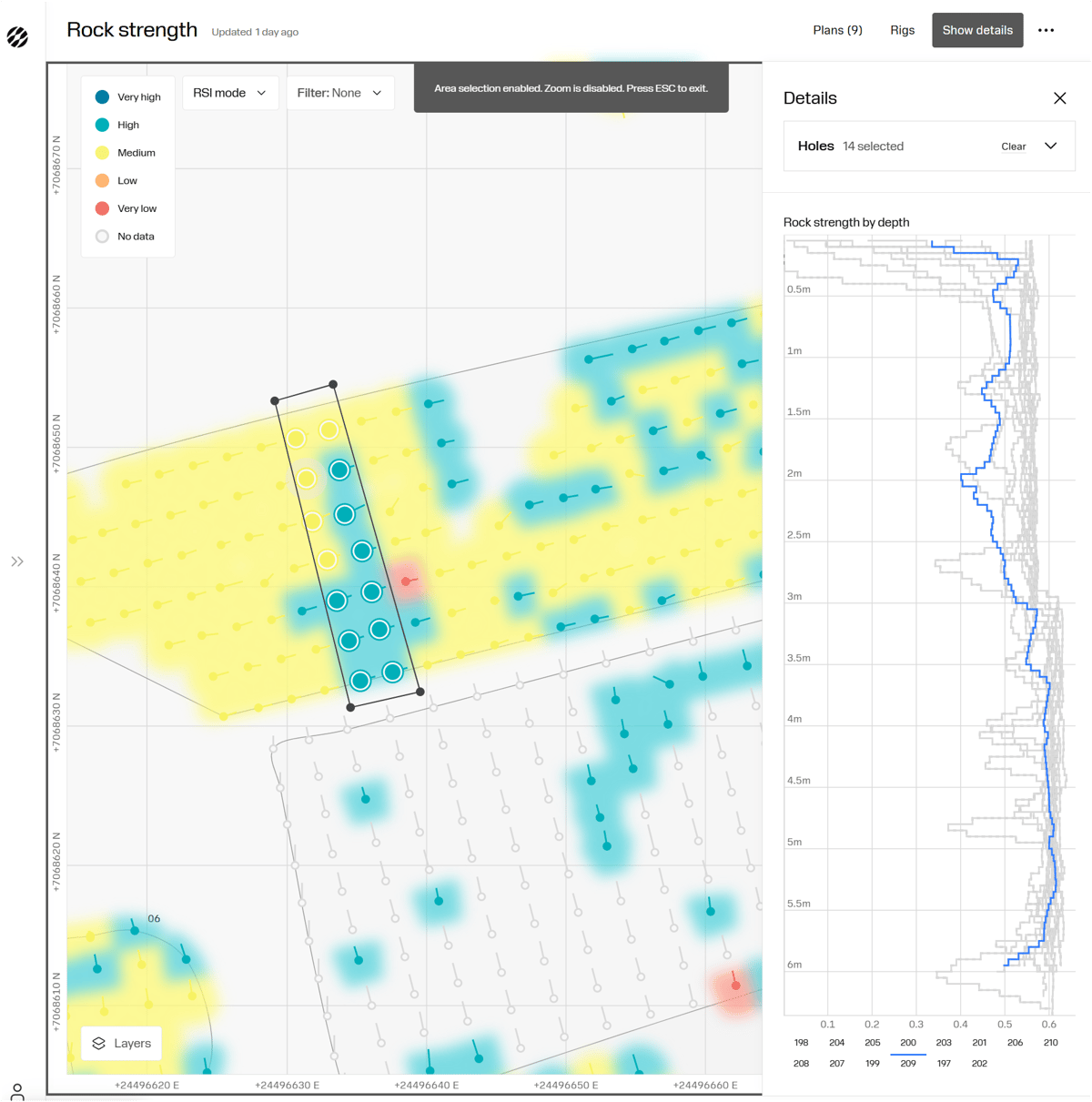
Task: Toggle the High category in the legend
Action: (101, 125)
